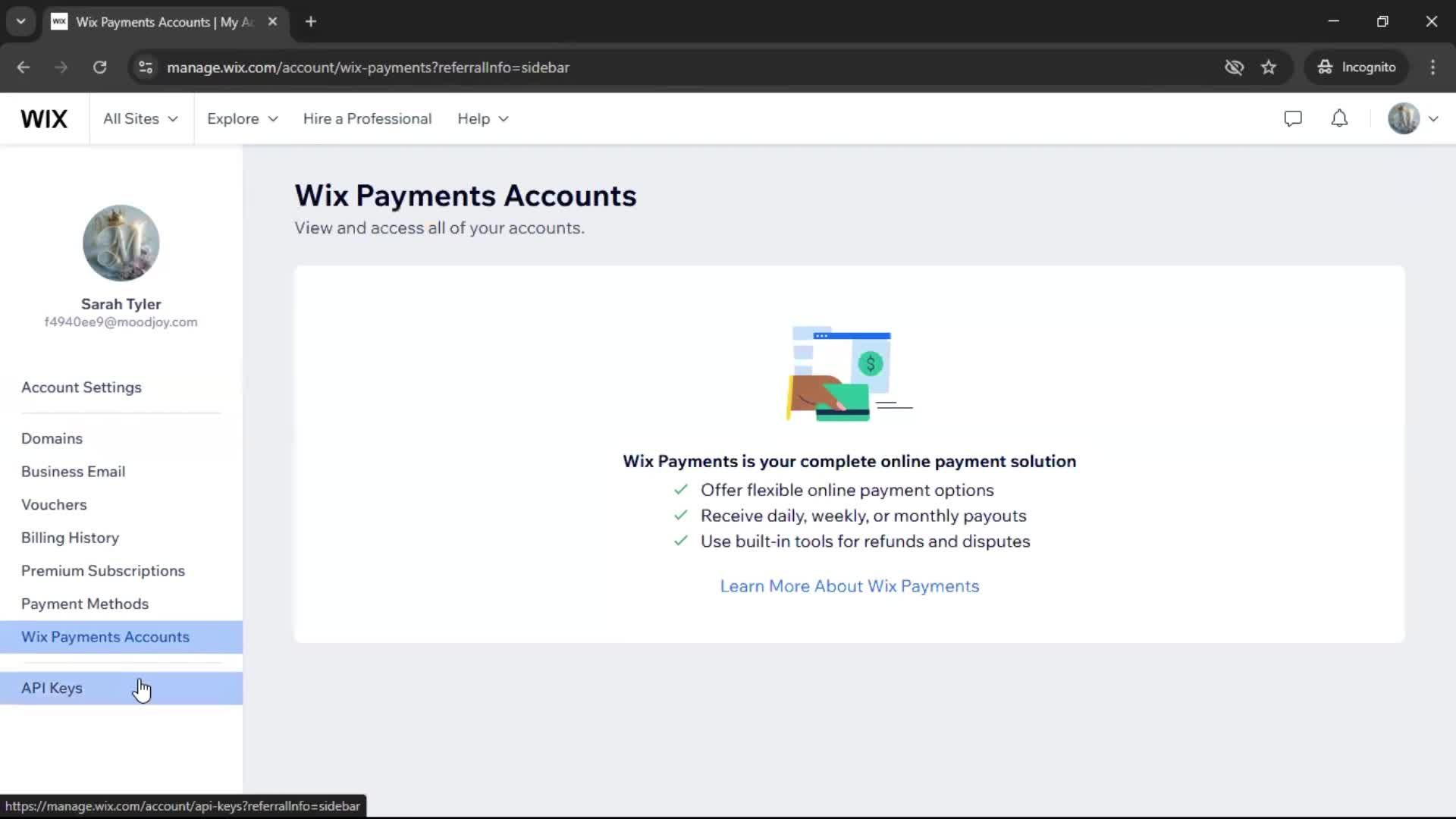Viewport: 1456px width, 819px height.
Task: Click the payments illustration image
Action: [849, 373]
